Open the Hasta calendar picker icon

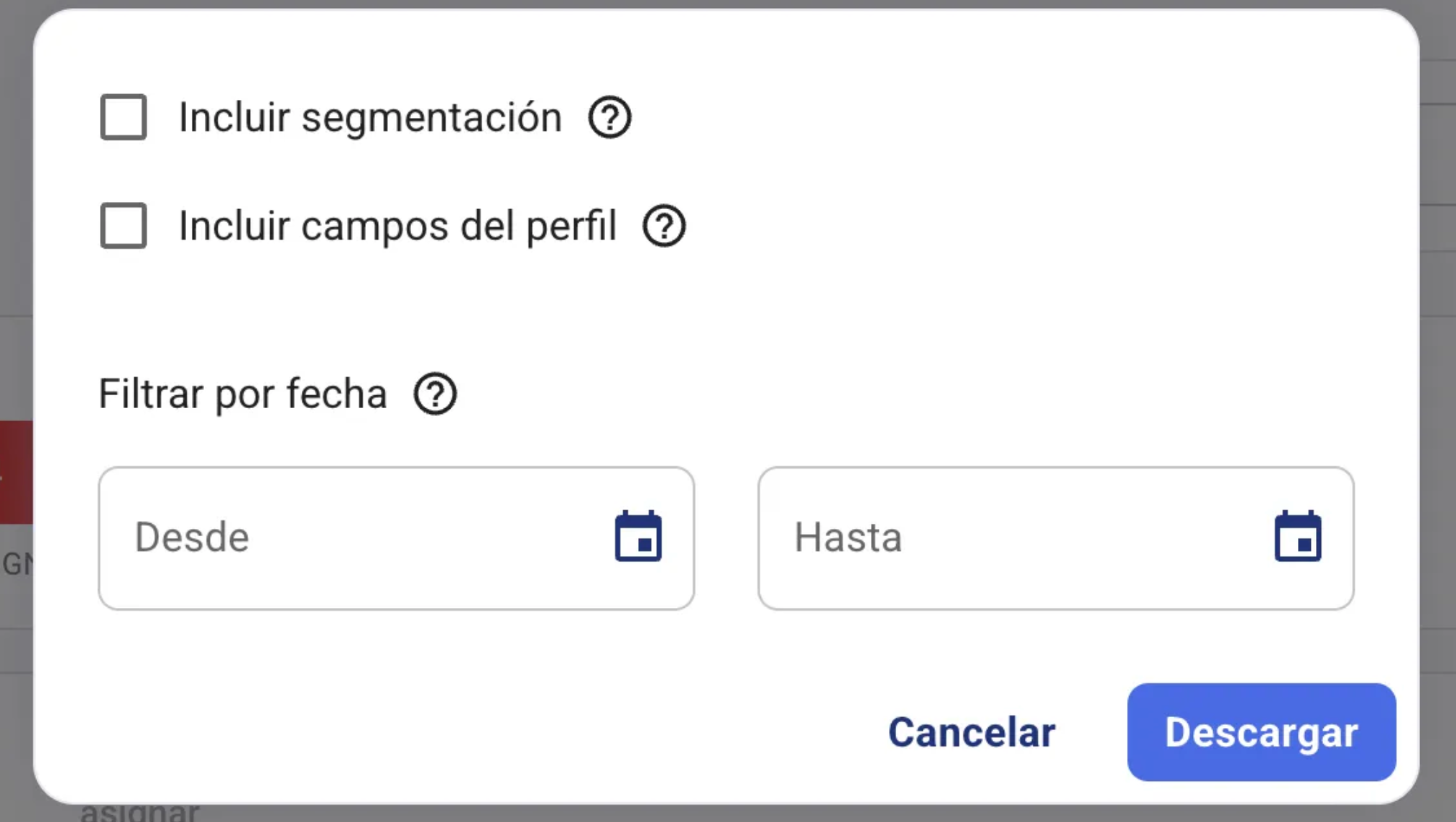1297,537
